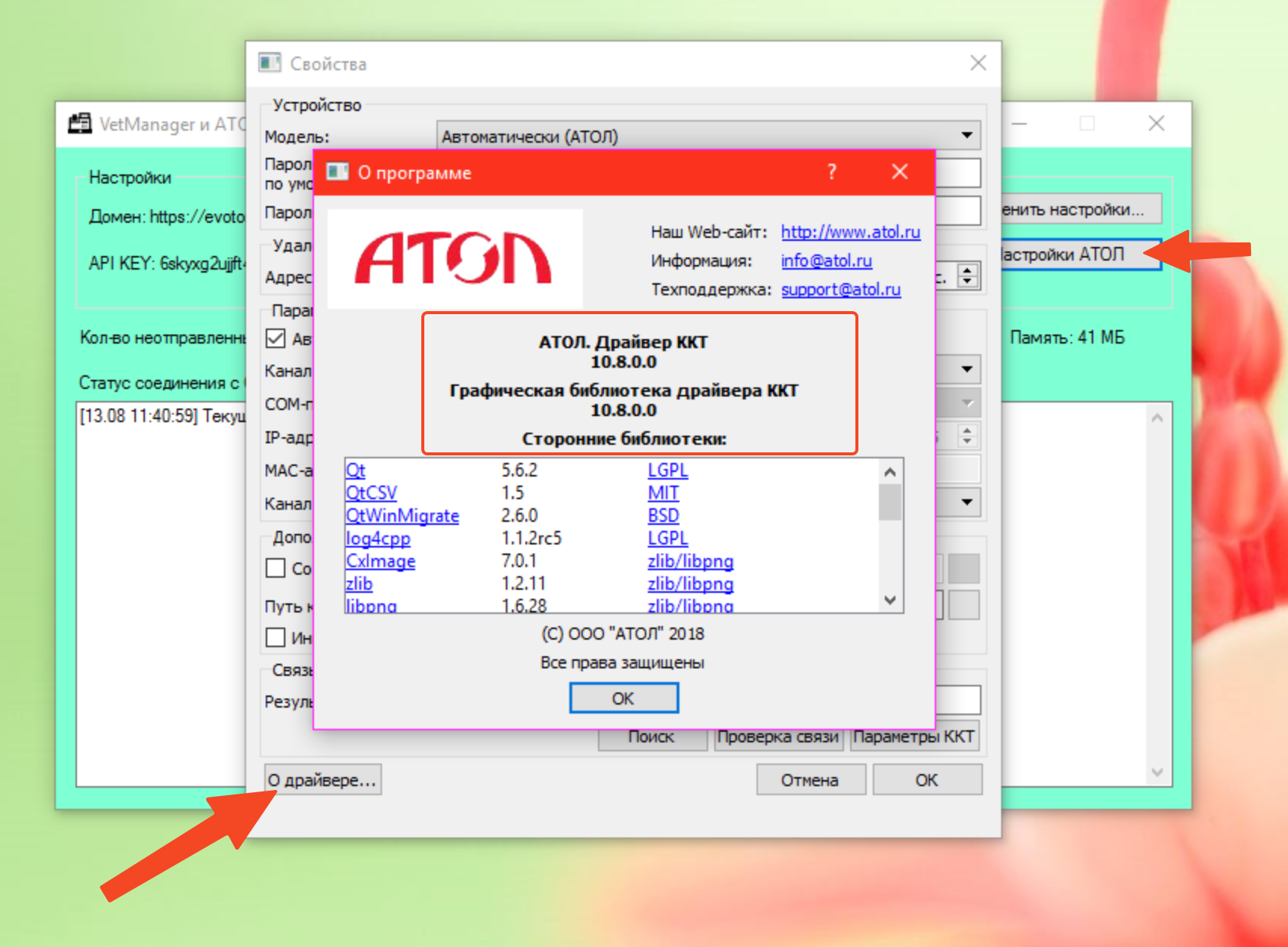Click the "Память: 41 МБ" text

tap(1068, 338)
